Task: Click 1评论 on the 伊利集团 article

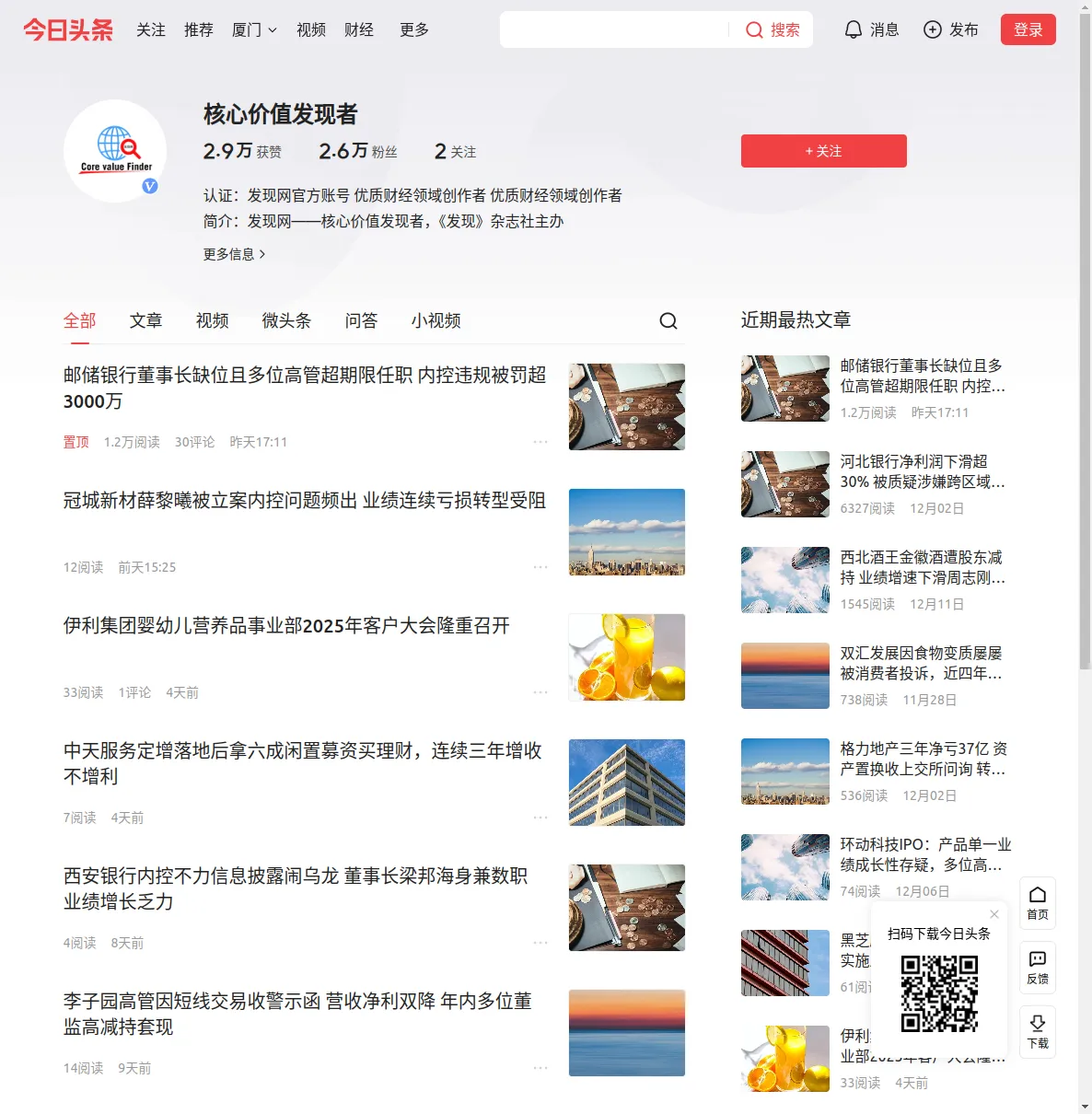Action: pos(134,692)
